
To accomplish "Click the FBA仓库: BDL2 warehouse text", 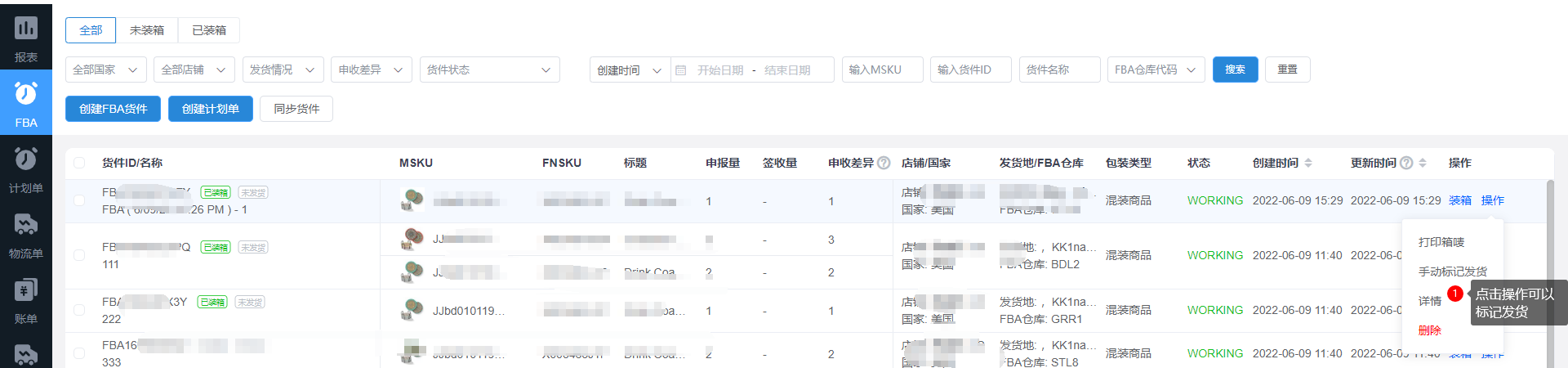I will [1040, 264].
